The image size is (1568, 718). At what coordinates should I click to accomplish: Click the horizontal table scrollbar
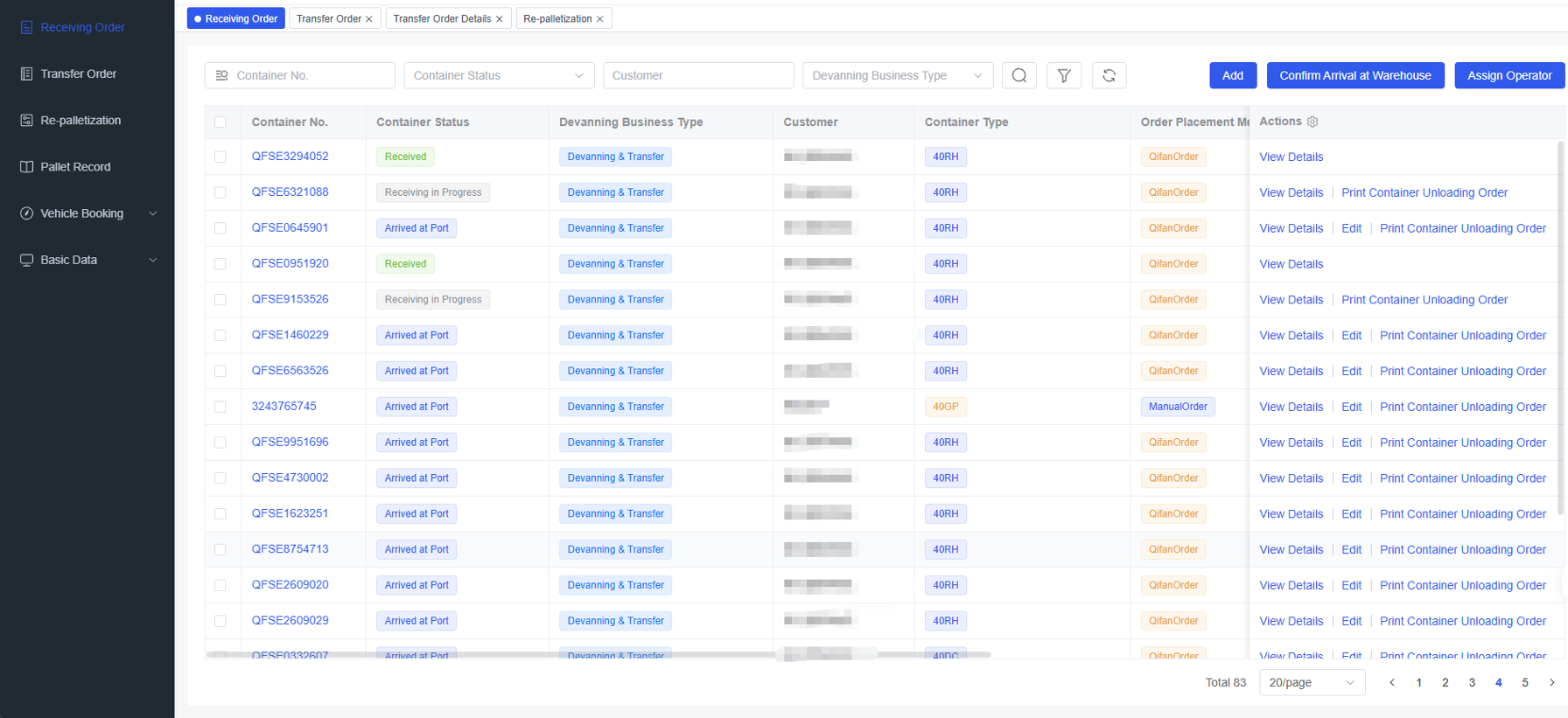598,654
